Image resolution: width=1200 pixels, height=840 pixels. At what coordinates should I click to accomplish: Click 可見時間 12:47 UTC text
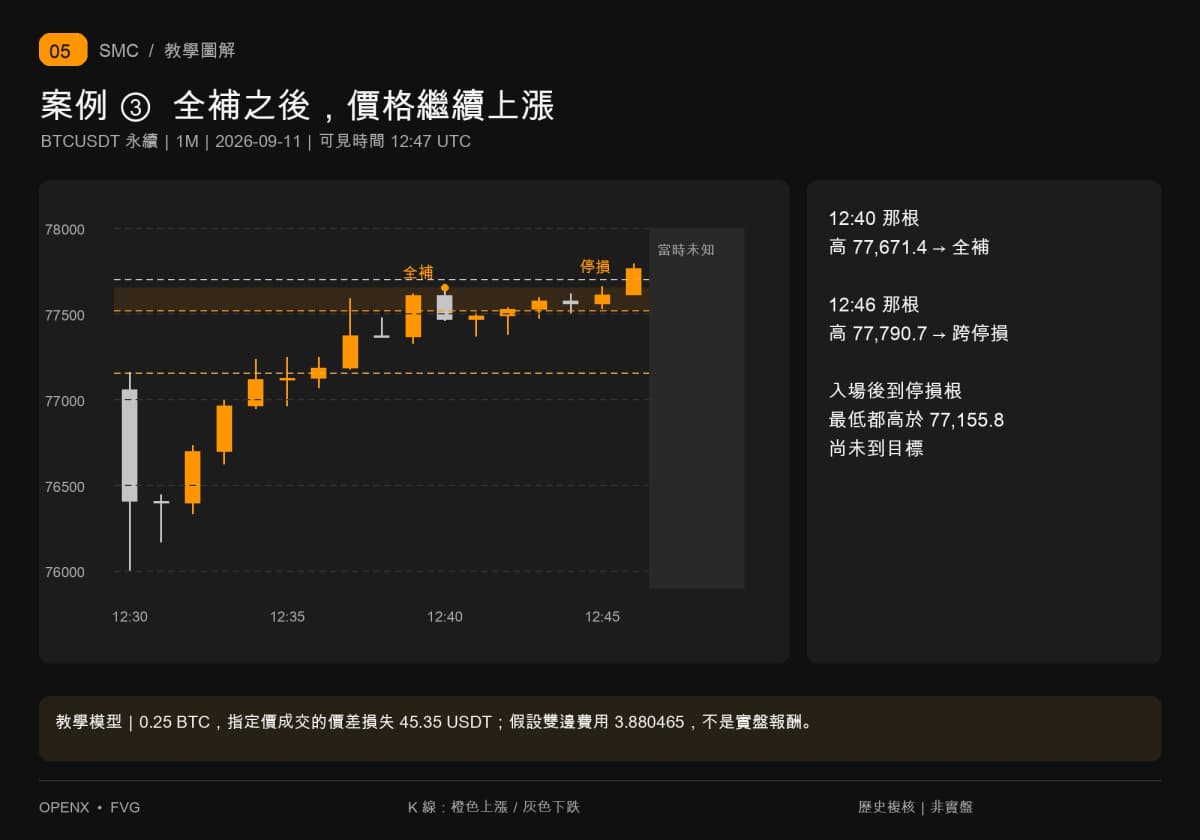click(395, 141)
